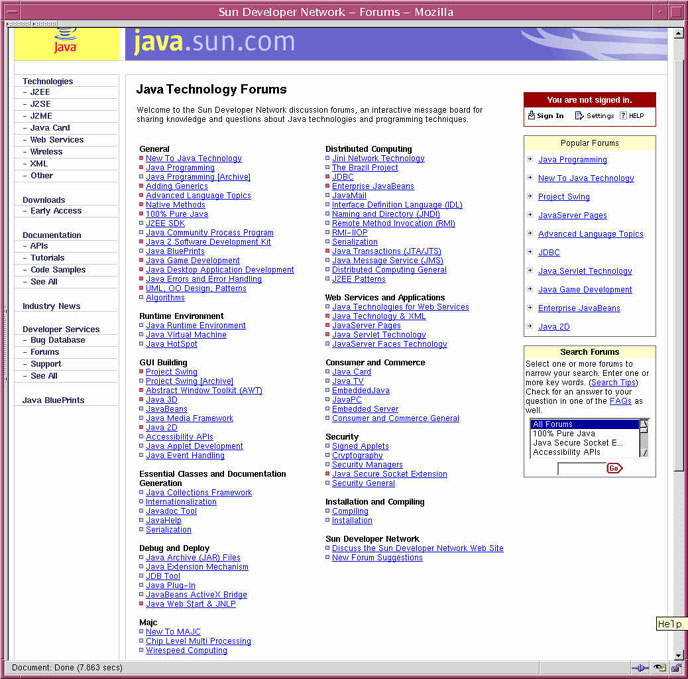The height and width of the screenshot is (679, 688).
Task: Open Tutorials under Documentation
Action: [47, 258]
